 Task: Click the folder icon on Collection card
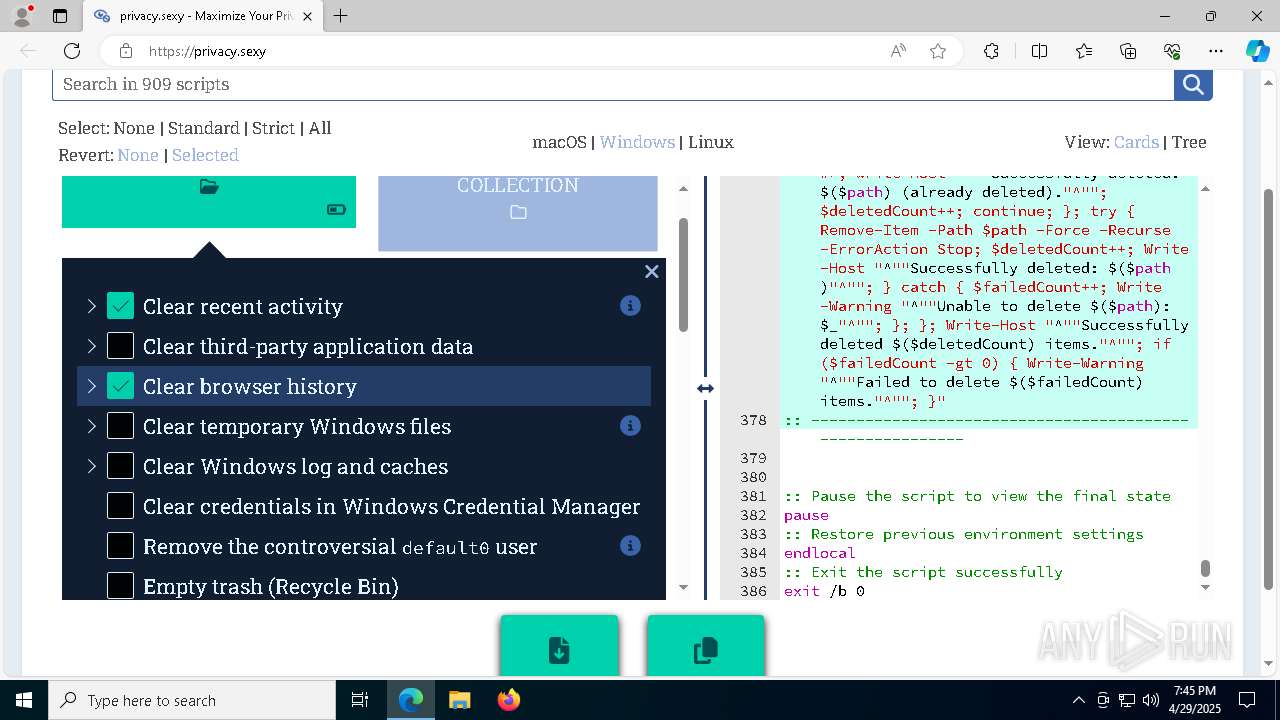pyautogui.click(x=518, y=212)
